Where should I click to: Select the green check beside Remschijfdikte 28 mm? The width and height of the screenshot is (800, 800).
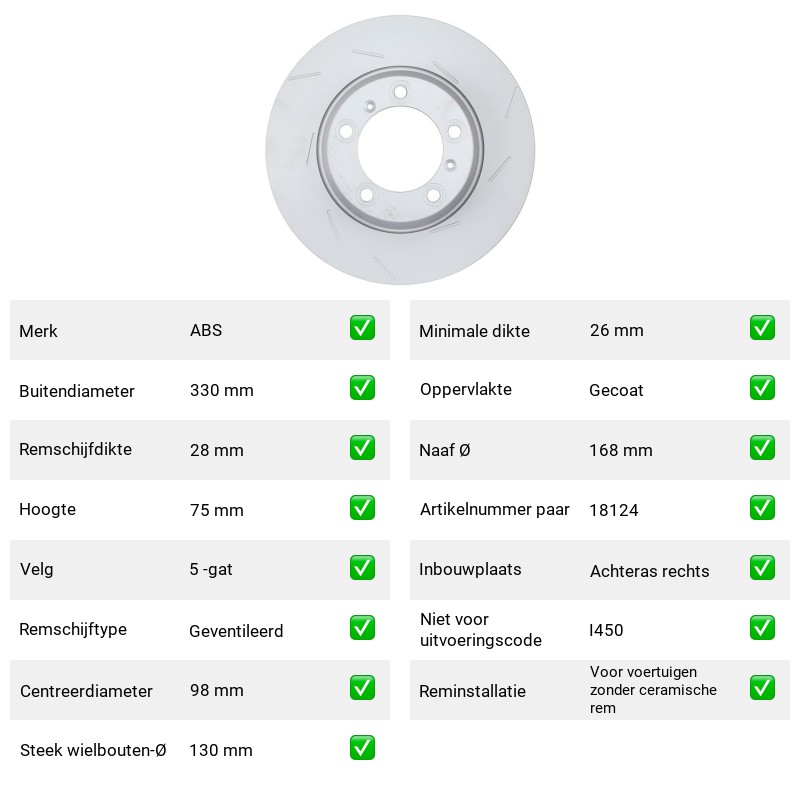[x=362, y=447]
